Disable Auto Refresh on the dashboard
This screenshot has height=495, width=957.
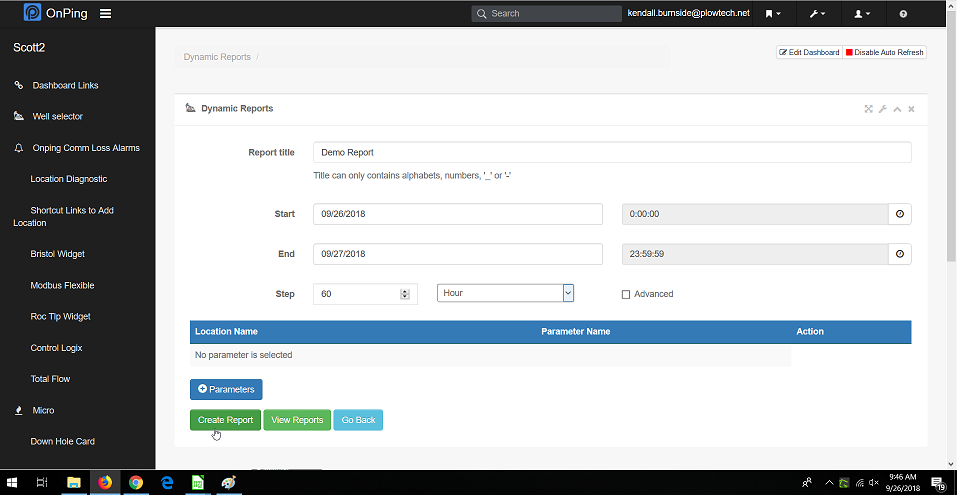(885, 52)
